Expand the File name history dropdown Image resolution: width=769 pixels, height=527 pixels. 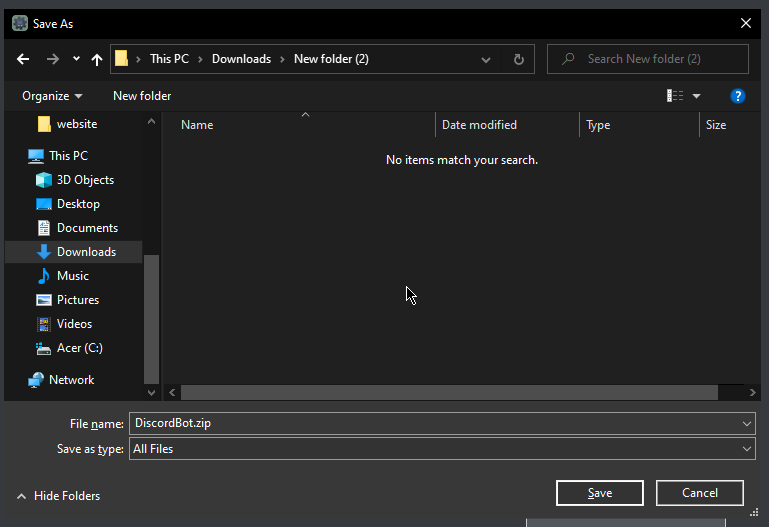[747, 424]
